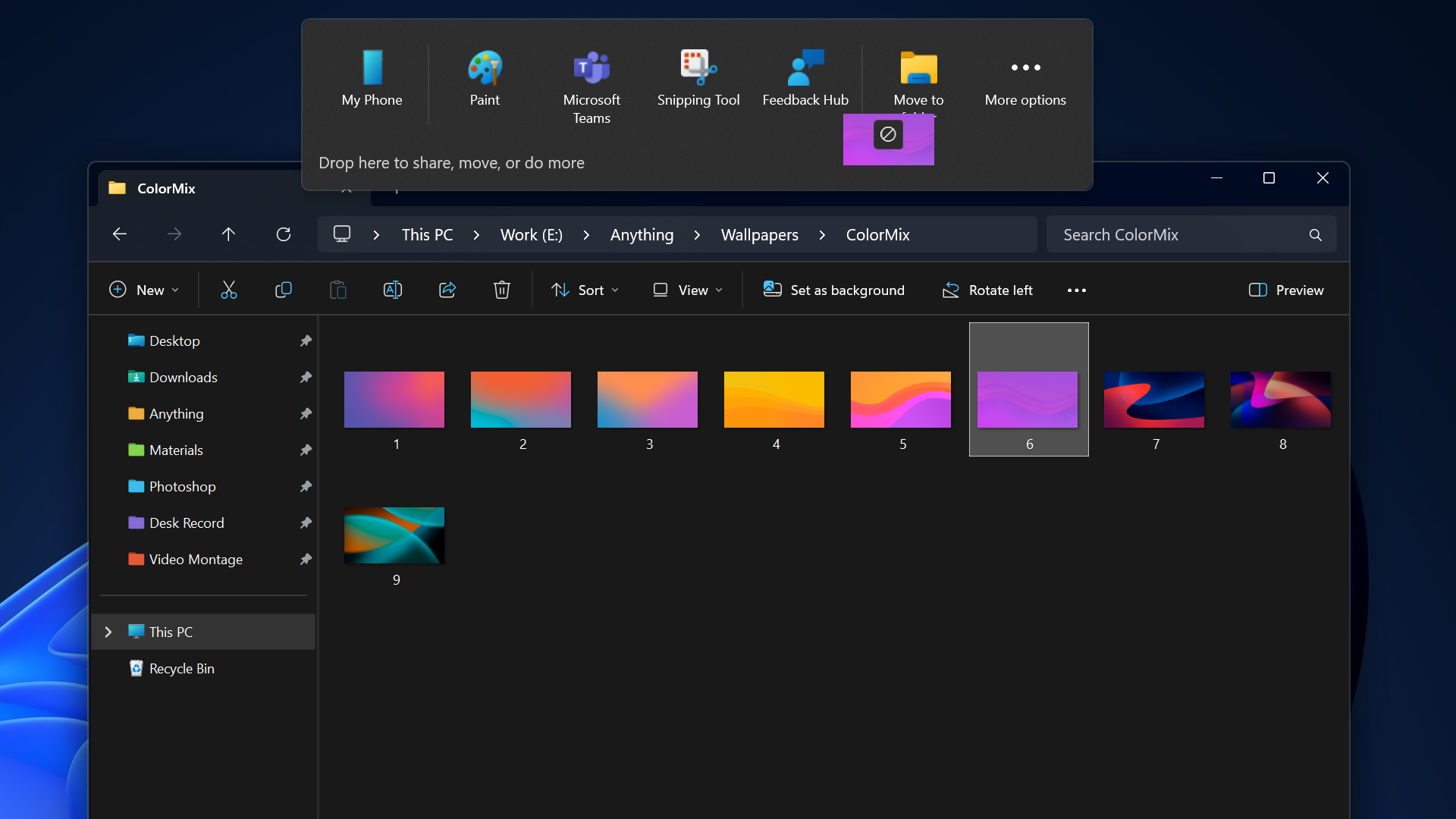Open the Sort dropdown
Screen dimensions: 1456x819
(x=585, y=290)
